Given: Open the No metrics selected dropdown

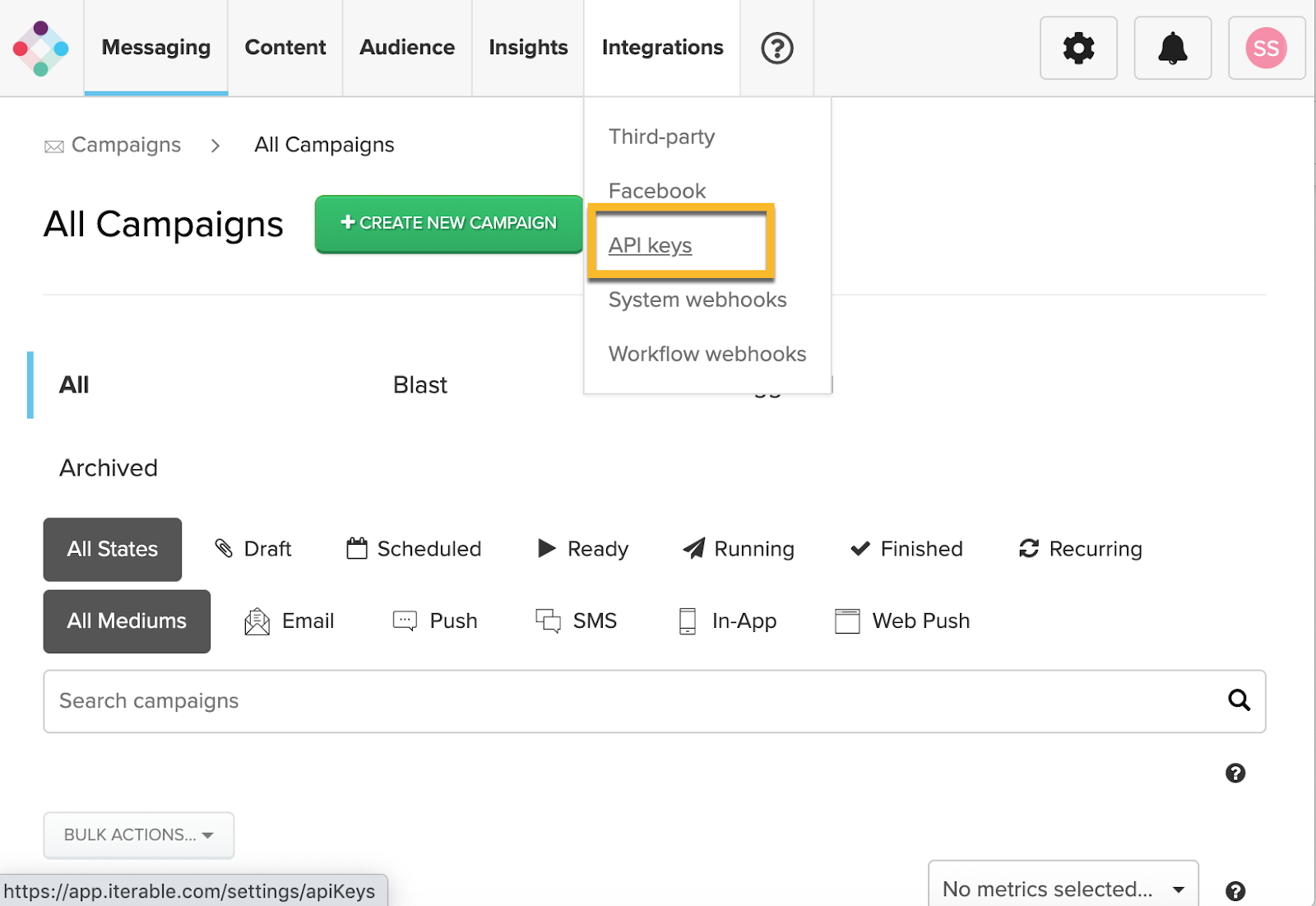Looking at the screenshot, I should click(x=1063, y=889).
